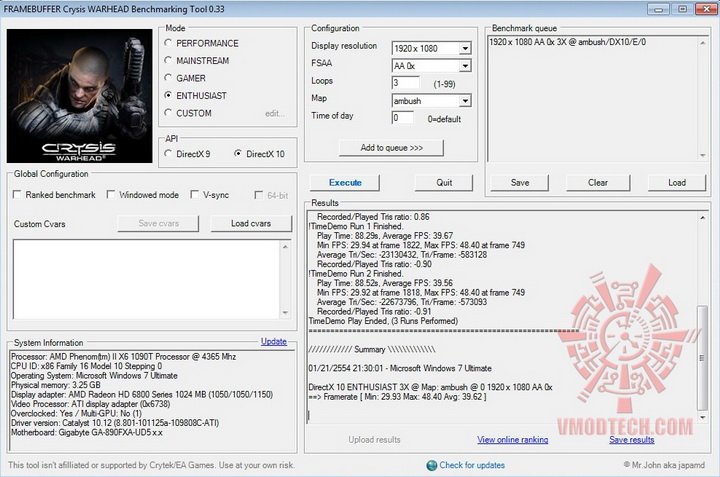
Task: Click the 'TimeDemo Run 1 Finished' line
Action: pos(356,226)
